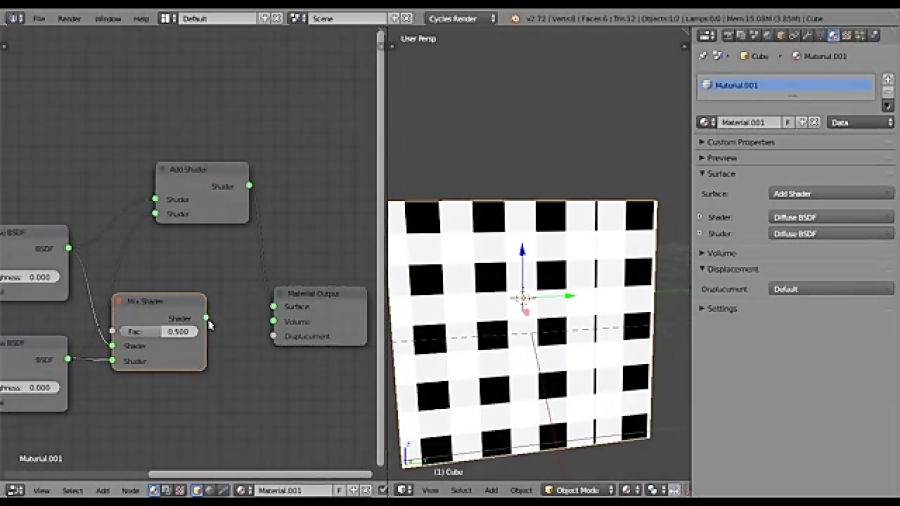This screenshot has width=900, height=506.
Task: Open Surface Add Shader dropdown
Action: click(x=831, y=194)
